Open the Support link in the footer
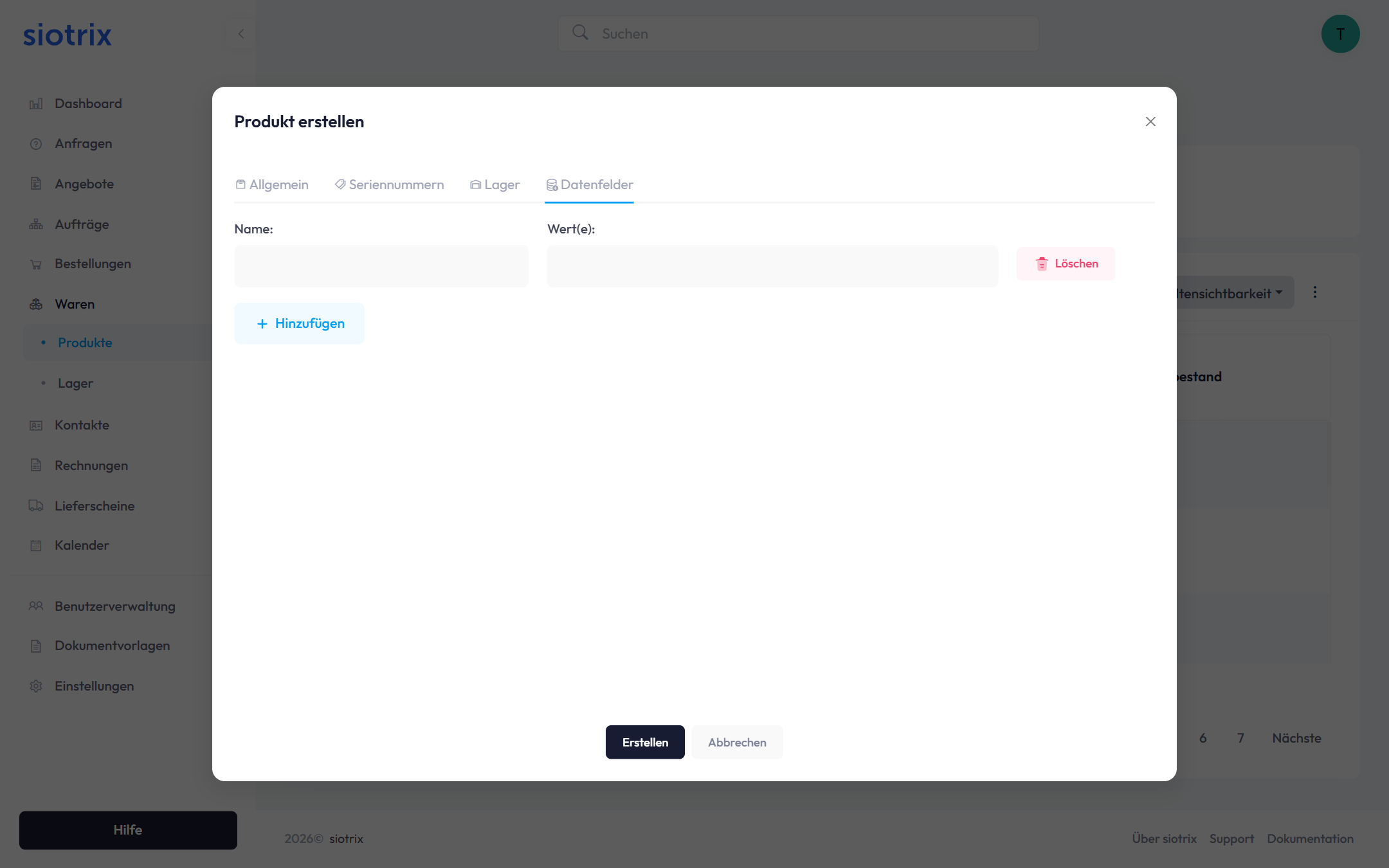The image size is (1389, 868). pos(1231,838)
